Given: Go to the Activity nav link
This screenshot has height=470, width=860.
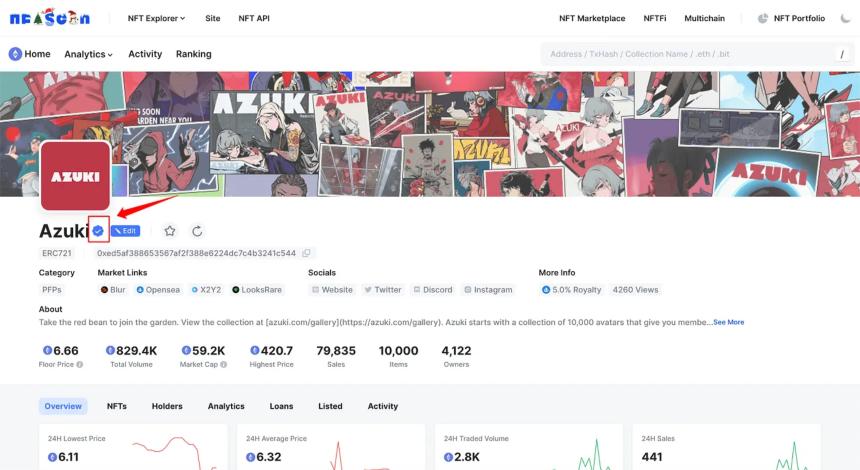Looking at the screenshot, I should [145, 54].
